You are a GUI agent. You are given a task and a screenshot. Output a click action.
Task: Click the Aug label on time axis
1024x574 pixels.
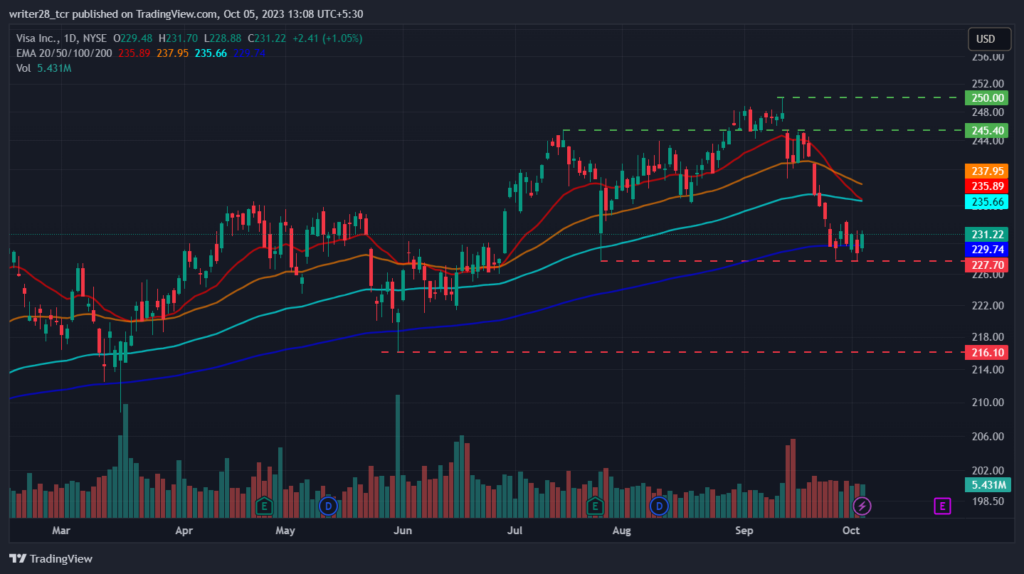pos(621,530)
